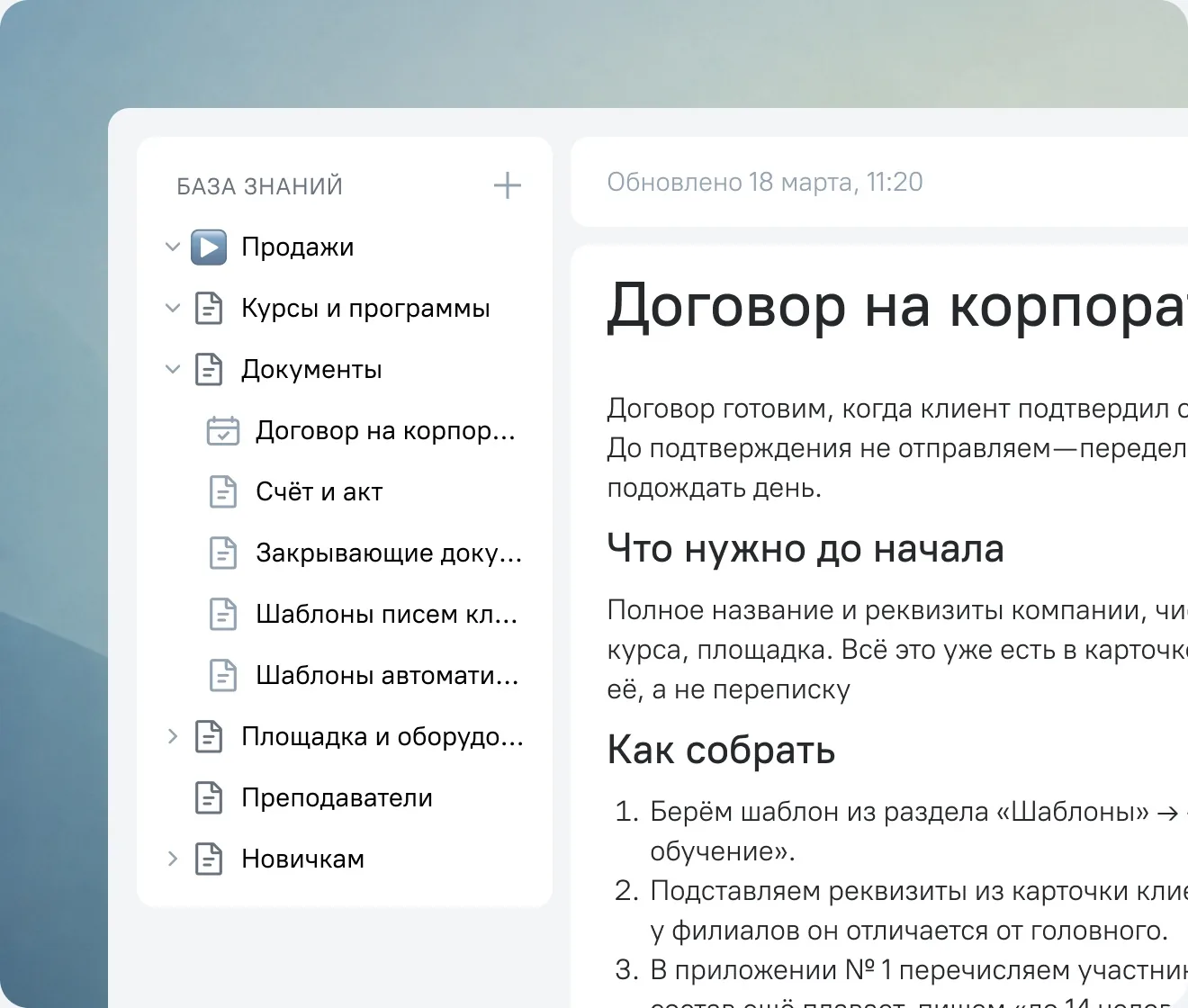This screenshot has height=1008, width=1188.
Task: Open the Счёт и акт page
Action: tap(319, 492)
